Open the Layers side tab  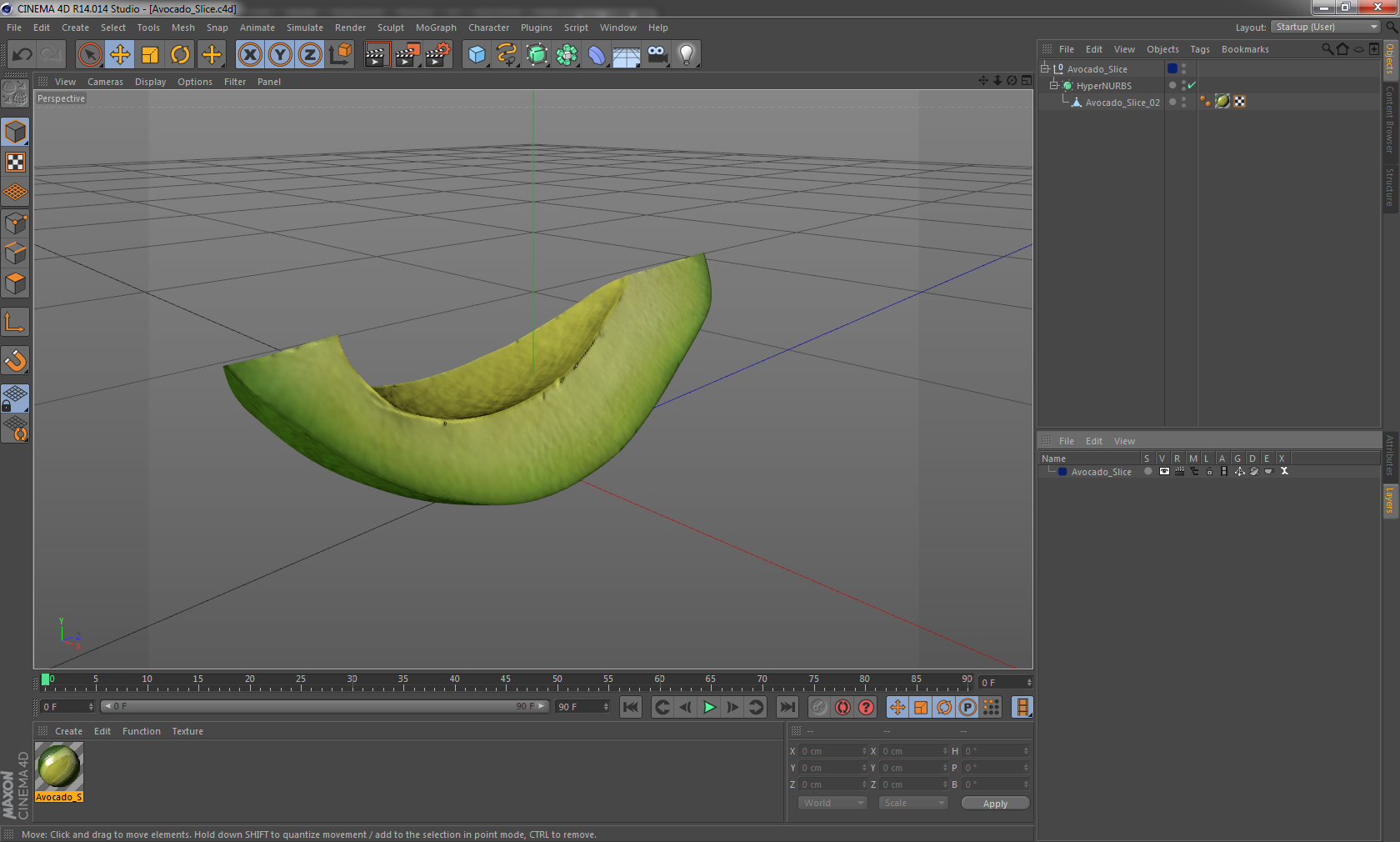(x=1390, y=501)
